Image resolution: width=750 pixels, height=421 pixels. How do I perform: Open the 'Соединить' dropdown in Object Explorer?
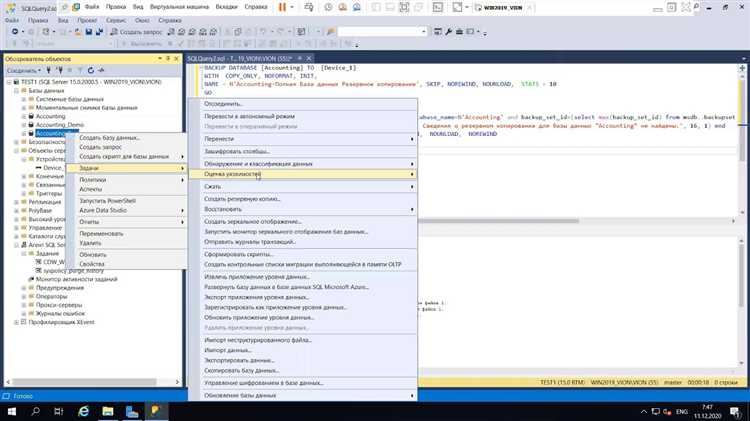coord(22,71)
